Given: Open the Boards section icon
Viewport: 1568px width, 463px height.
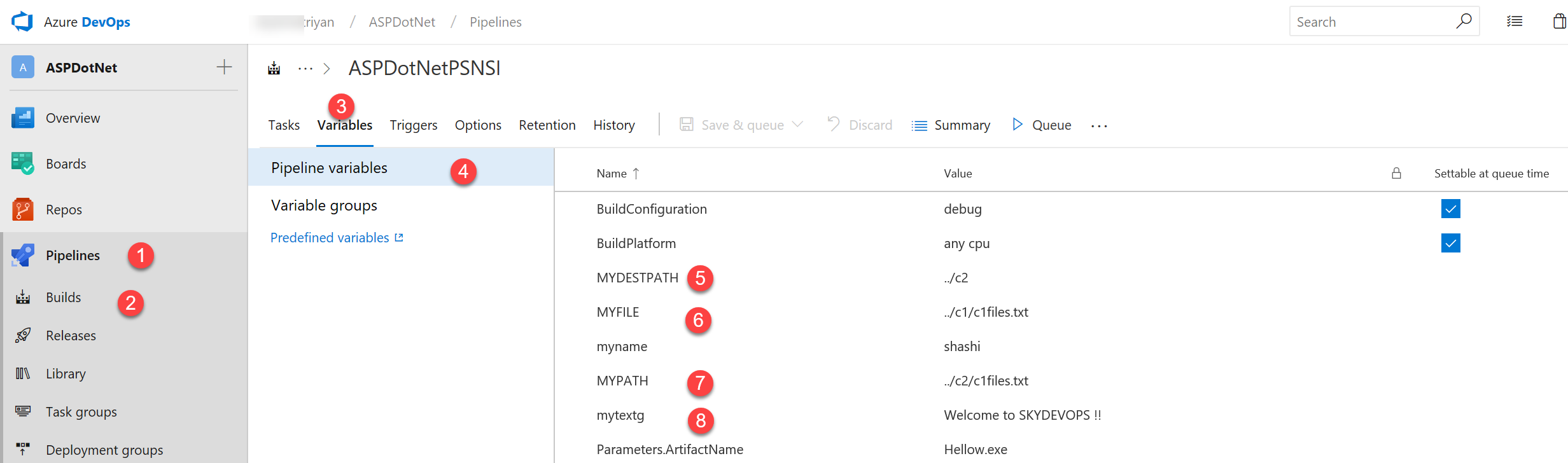Looking at the screenshot, I should (x=22, y=163).
